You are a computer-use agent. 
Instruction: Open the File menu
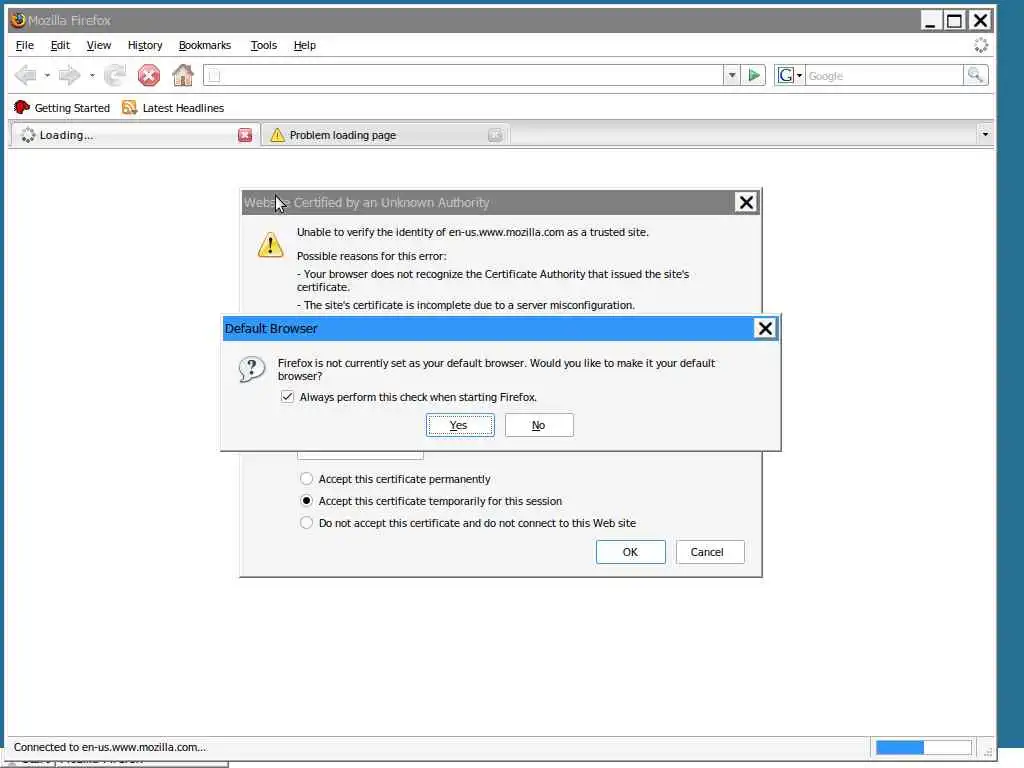[25, 45]
